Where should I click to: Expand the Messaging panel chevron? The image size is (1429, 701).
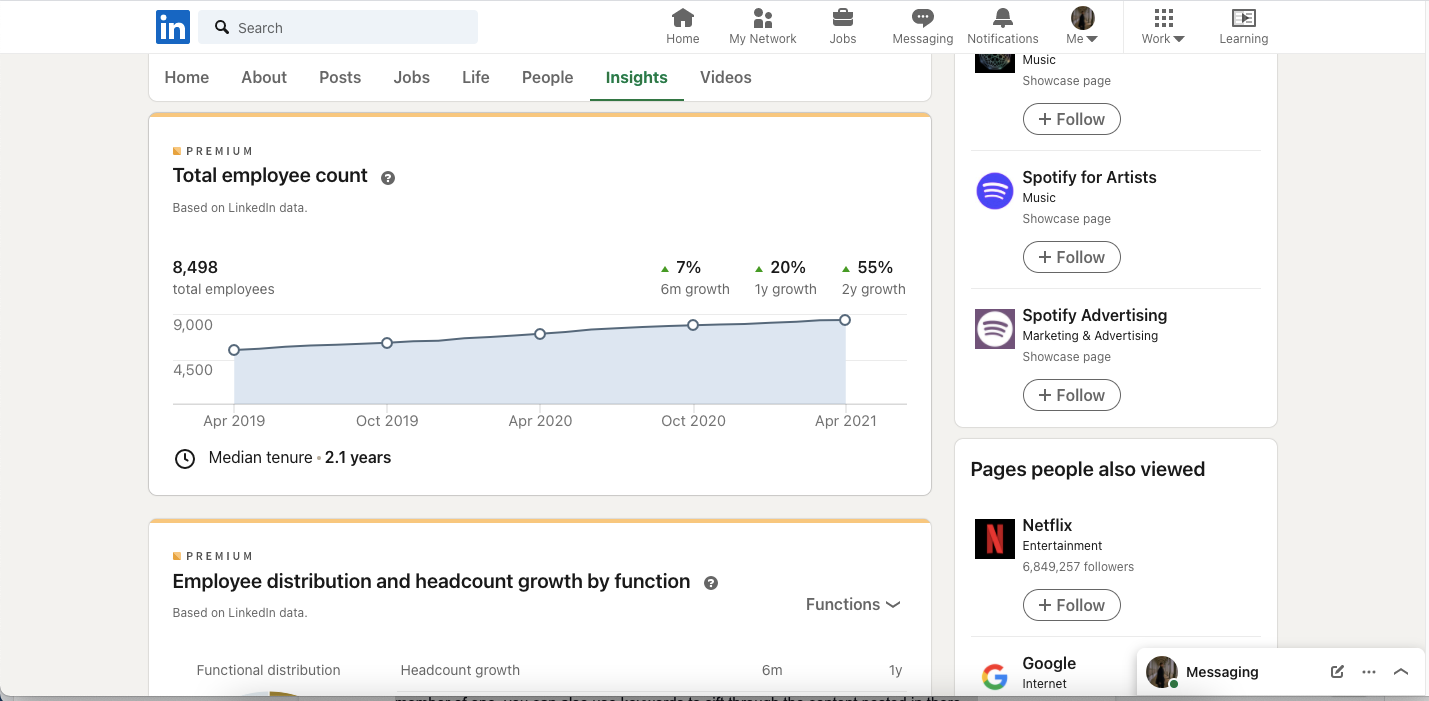point(1400,672)
